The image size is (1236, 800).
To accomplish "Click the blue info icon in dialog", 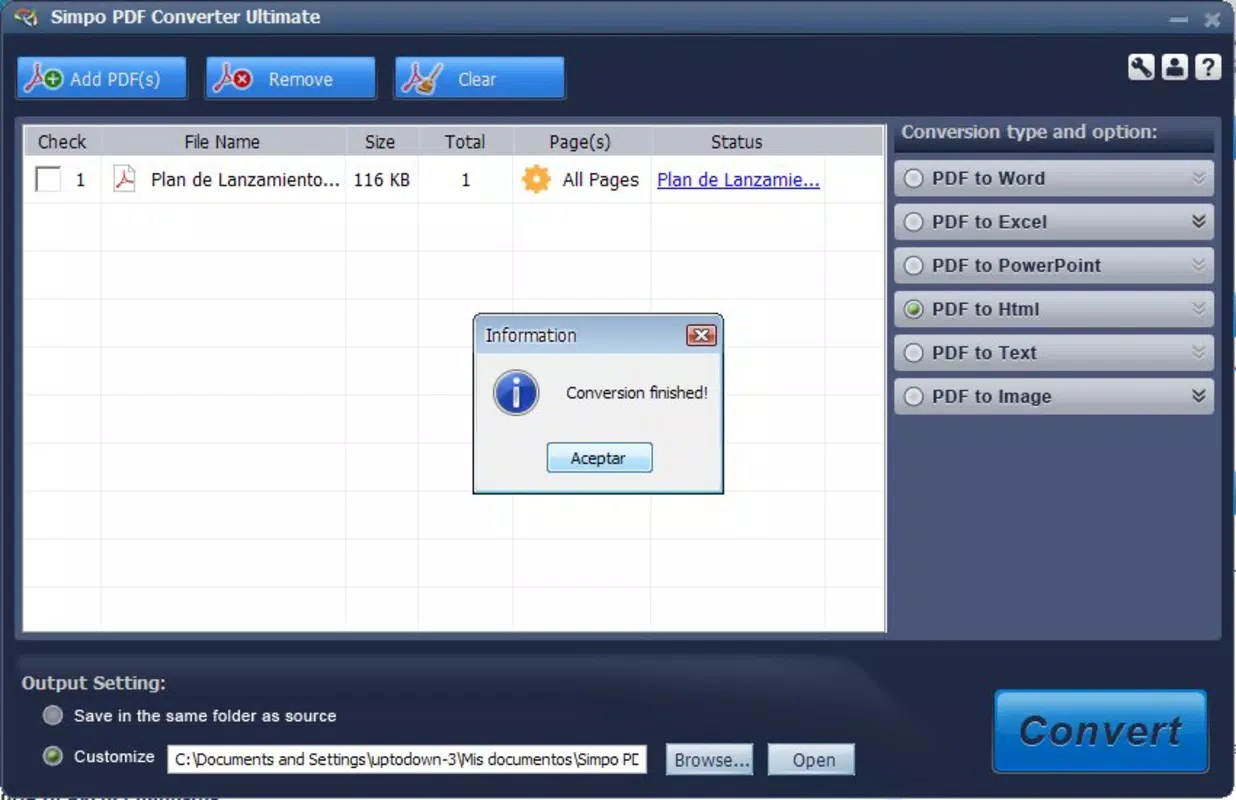I will 516,393.
